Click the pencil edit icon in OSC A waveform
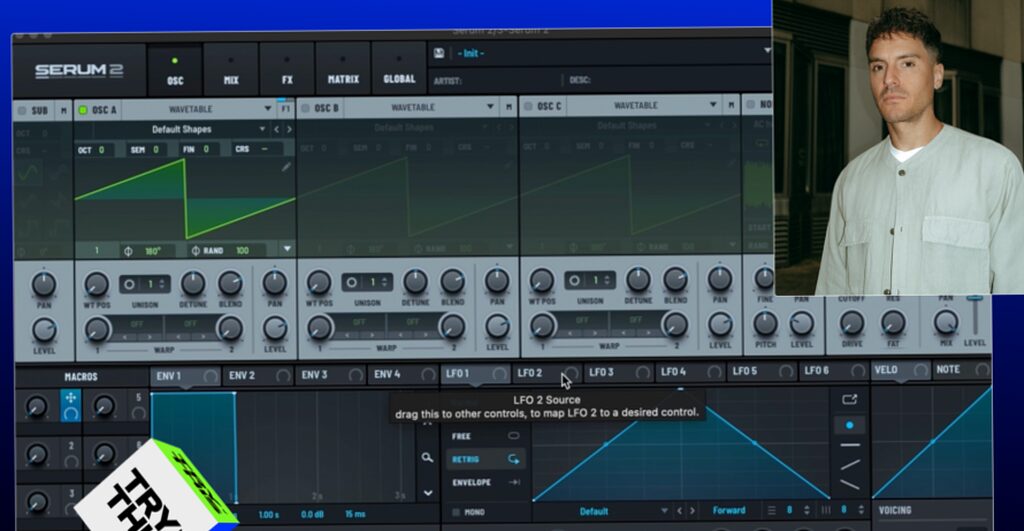The image size is (1024, 531). (286, 167)
